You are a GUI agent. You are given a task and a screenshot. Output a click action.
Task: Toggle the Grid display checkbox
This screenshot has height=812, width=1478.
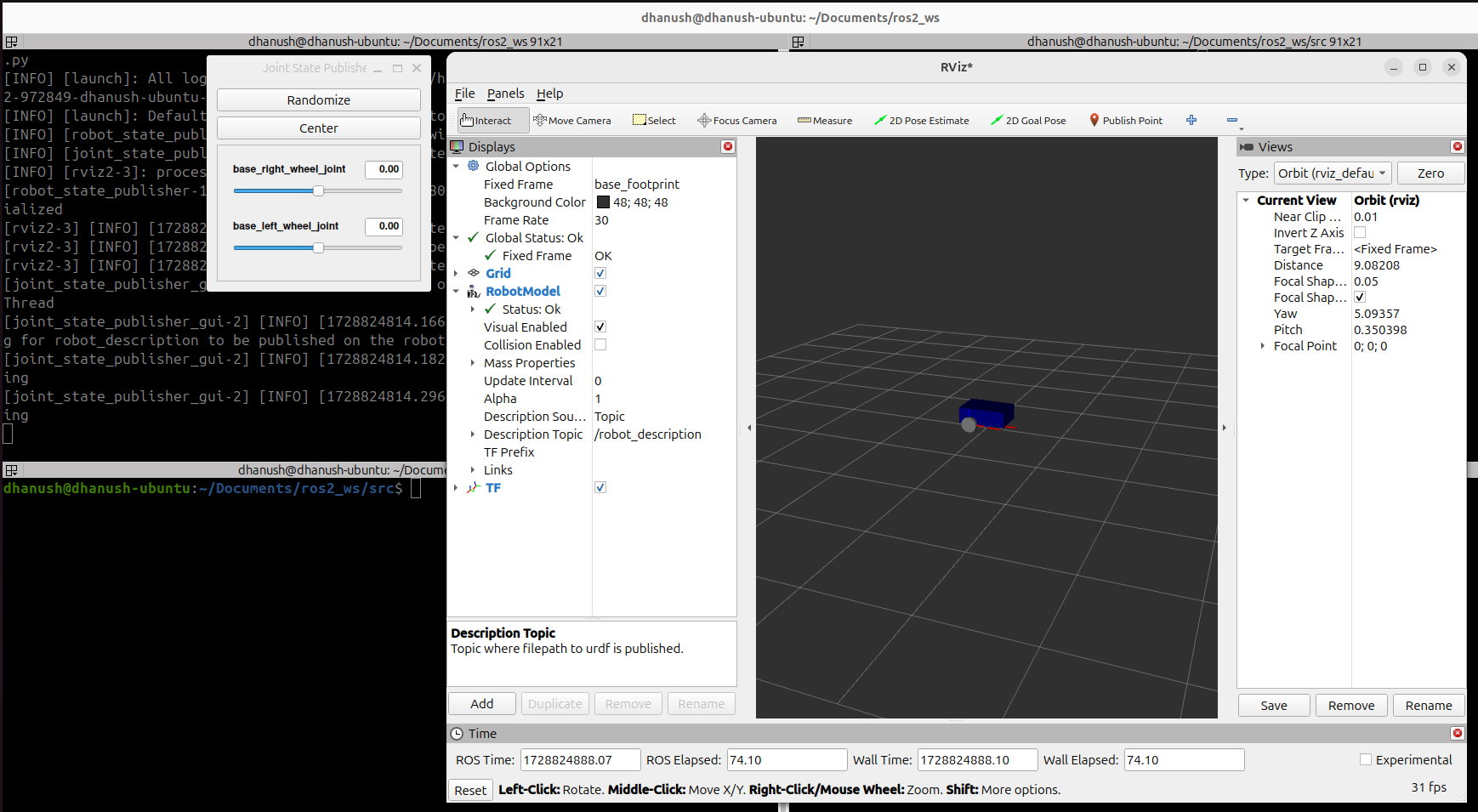600,273
